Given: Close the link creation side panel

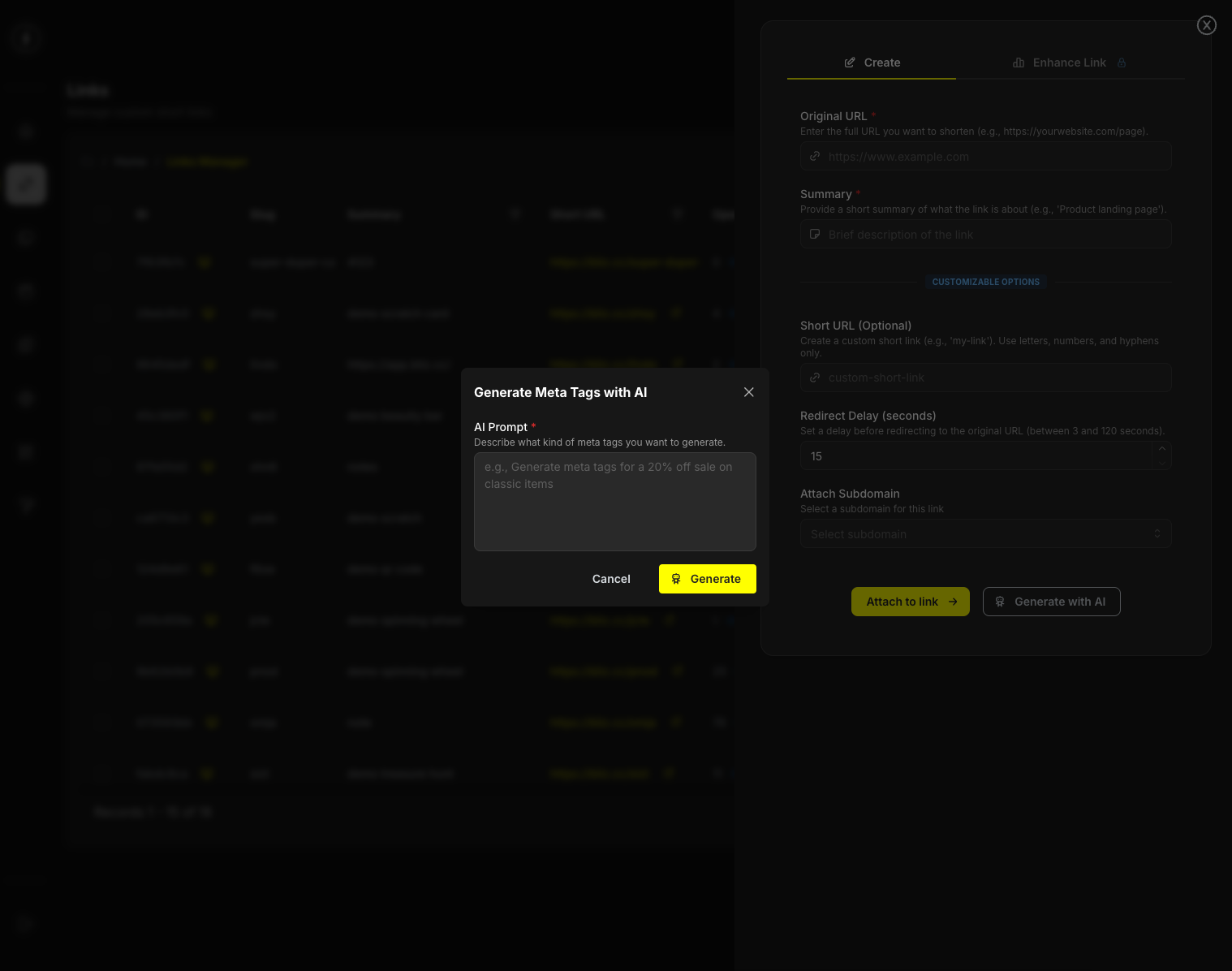Looking at the screenshot, I should (x=1207, y=25).
